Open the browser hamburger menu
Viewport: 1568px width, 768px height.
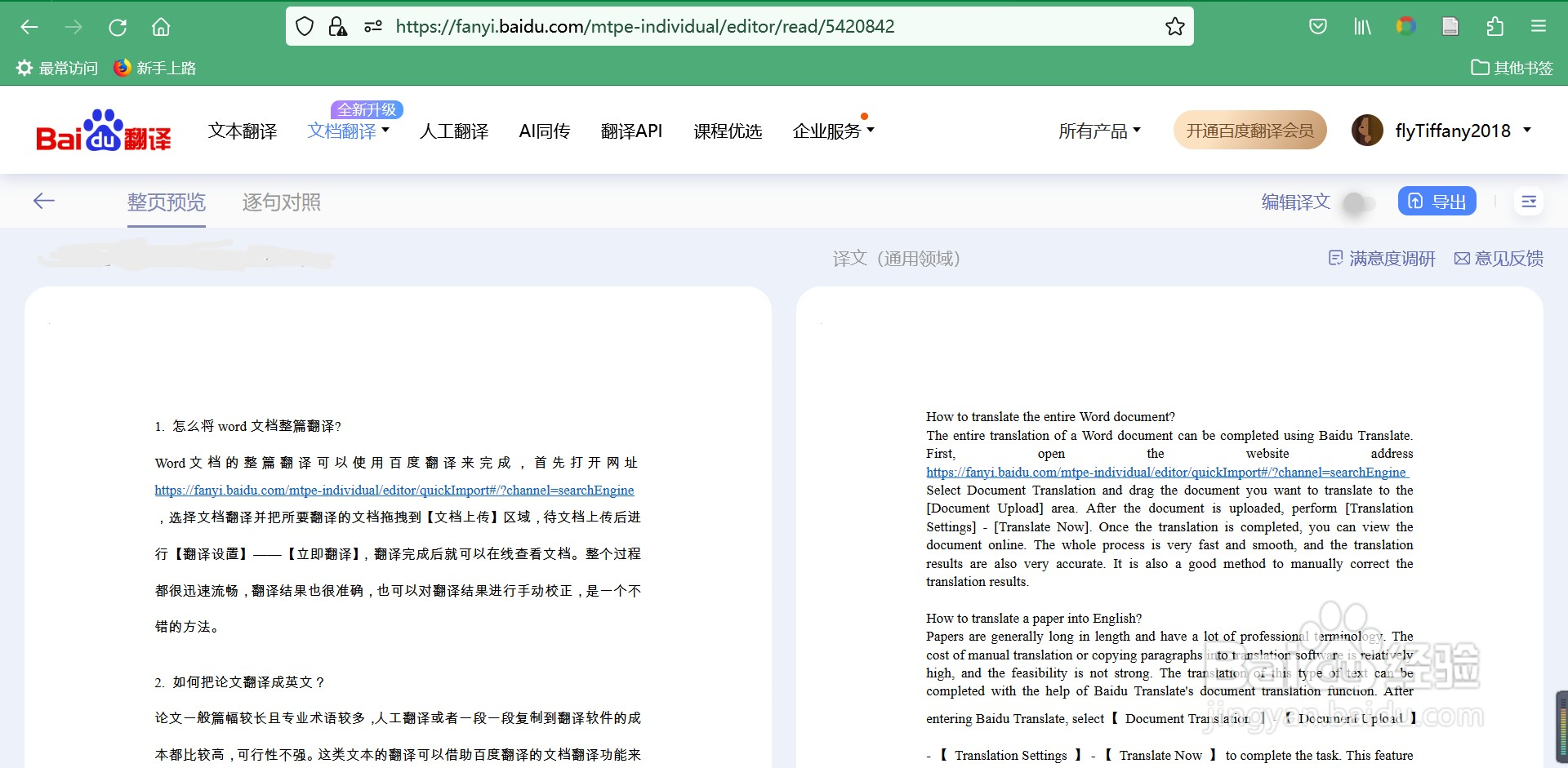click(x=1539, y=27)
